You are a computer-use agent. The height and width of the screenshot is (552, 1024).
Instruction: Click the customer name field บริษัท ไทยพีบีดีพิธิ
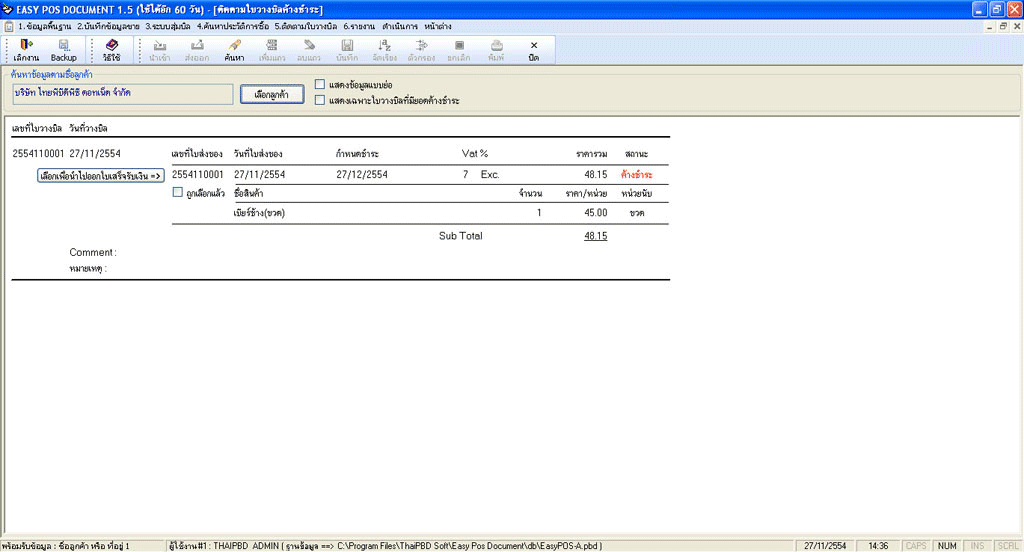(122, 93)
